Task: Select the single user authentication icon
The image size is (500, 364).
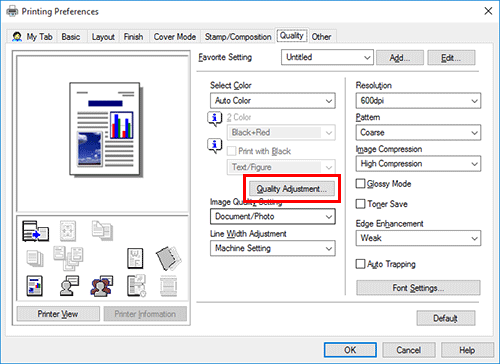Action: pyautogui.click(x=69, y=286)
